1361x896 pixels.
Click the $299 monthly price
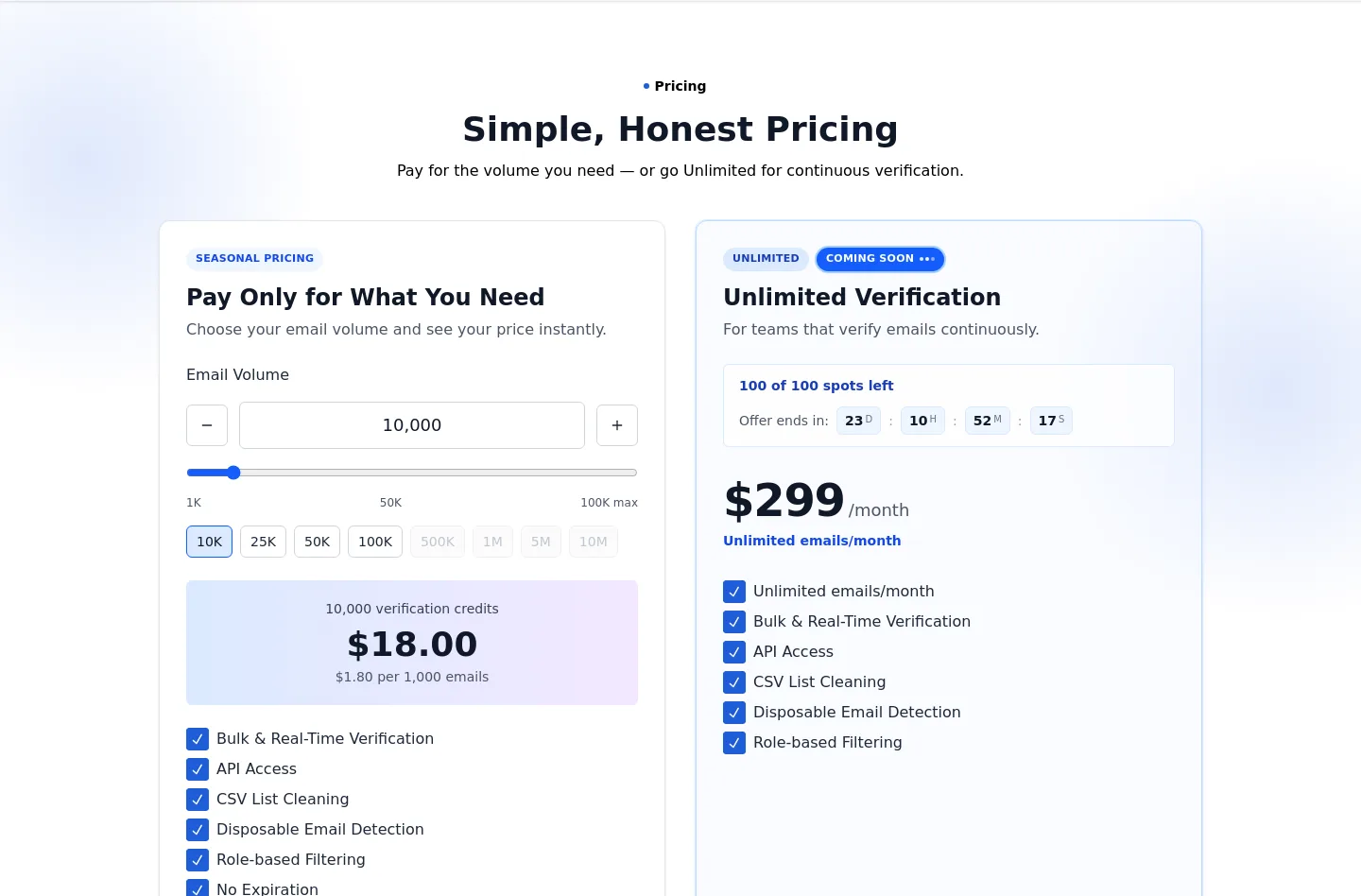pyautogui.click(x=784, y=500)
